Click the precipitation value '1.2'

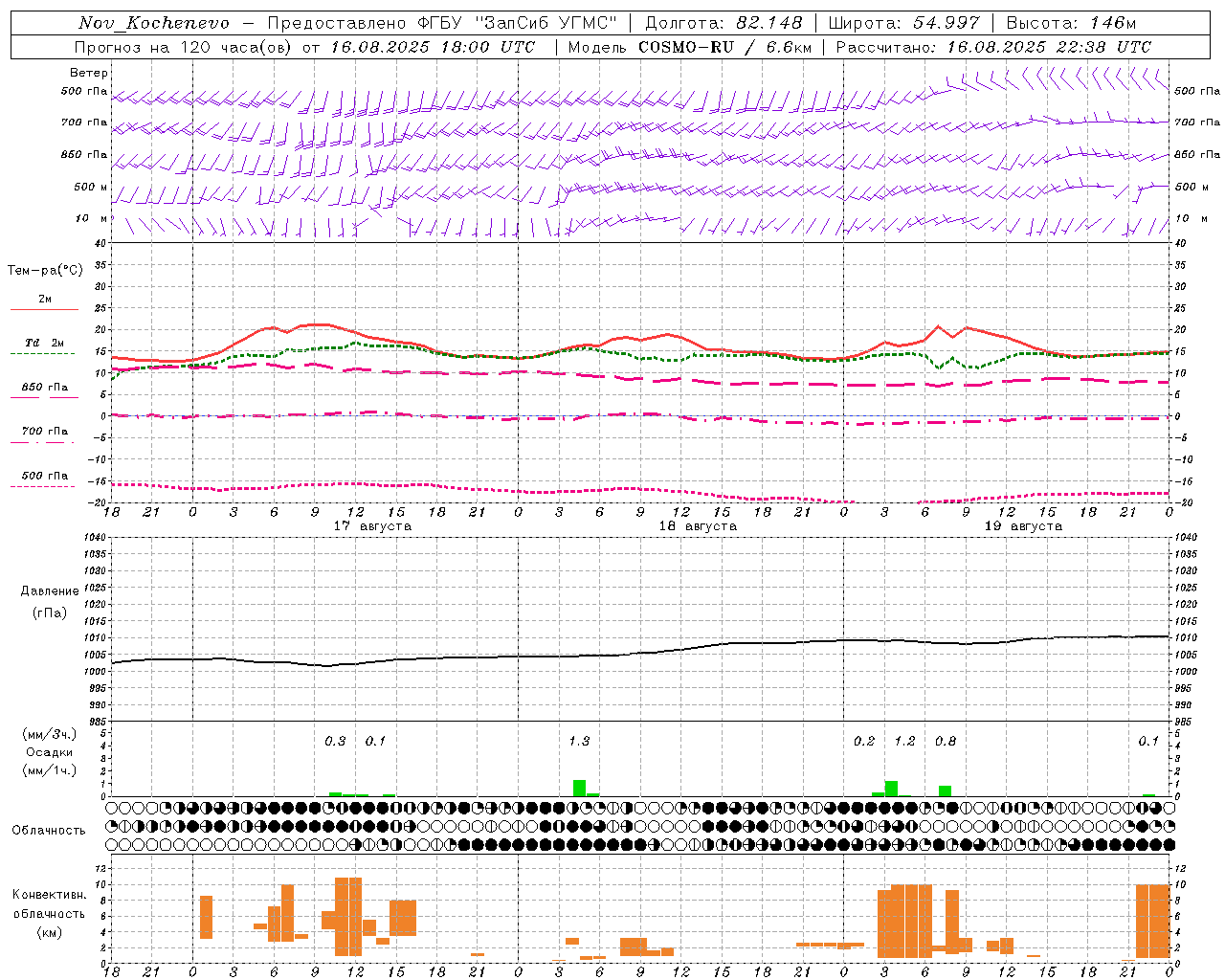[x=904, y=741]
